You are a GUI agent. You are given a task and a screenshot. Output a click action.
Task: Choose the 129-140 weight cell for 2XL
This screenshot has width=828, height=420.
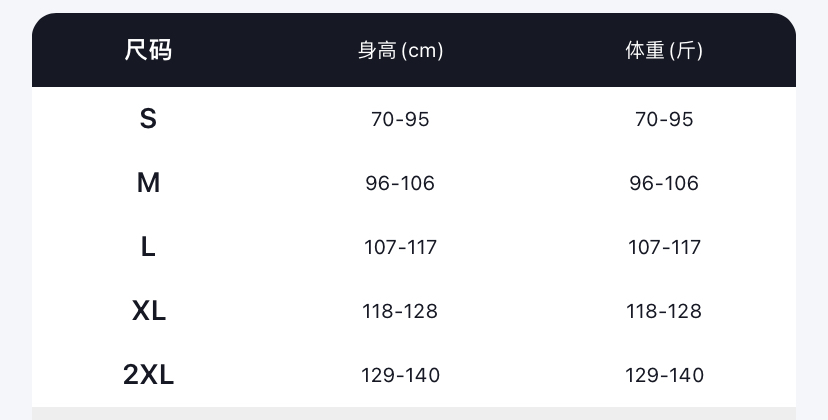(664, 375)
